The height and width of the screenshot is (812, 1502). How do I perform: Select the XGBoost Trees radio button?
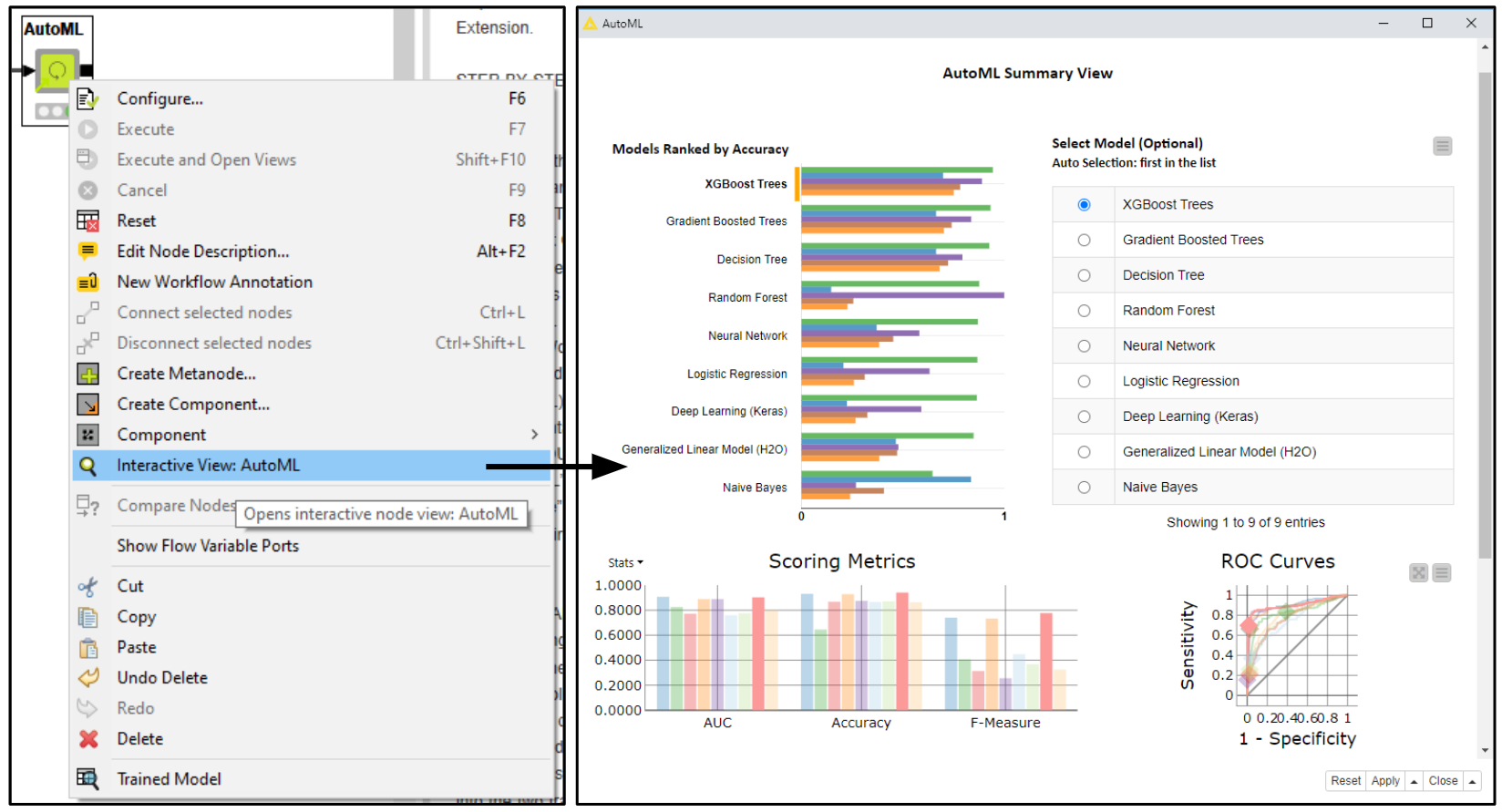(1084, 204)
